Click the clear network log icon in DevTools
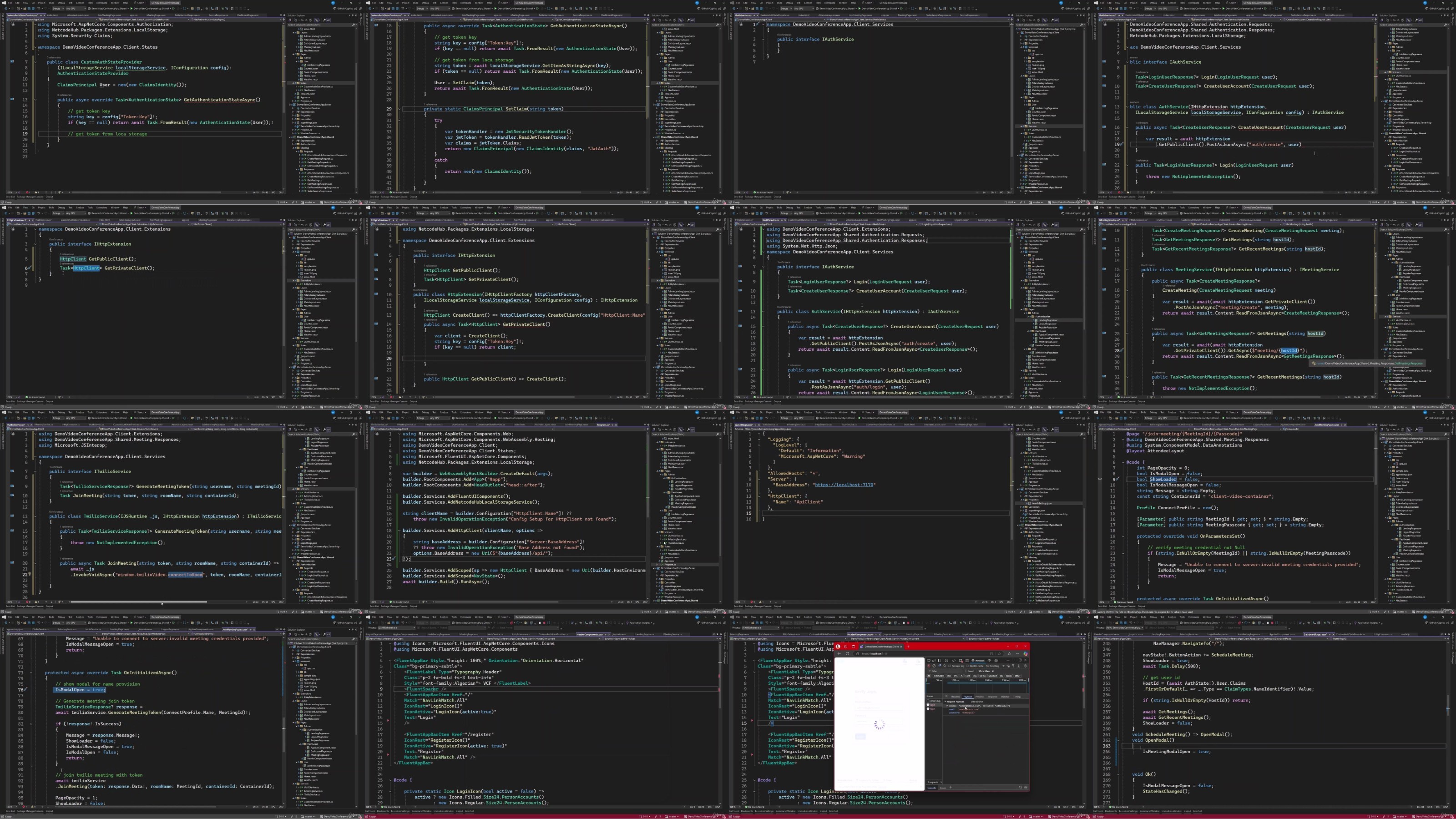This screenshot has height=819, width=1456. 934,667
